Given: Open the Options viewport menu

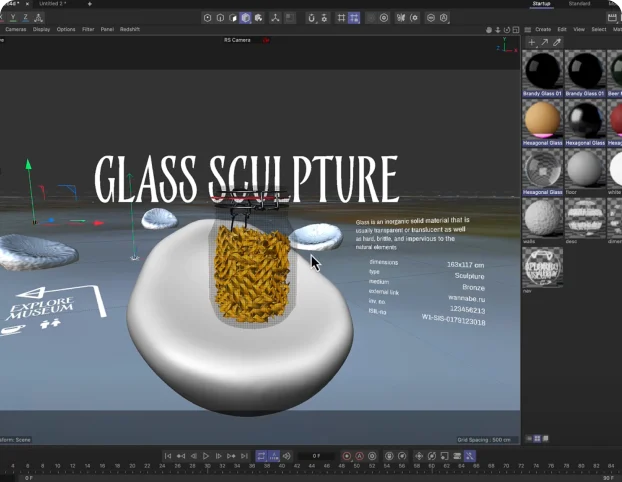Looking at the screenshot, I should click(66, 29).
